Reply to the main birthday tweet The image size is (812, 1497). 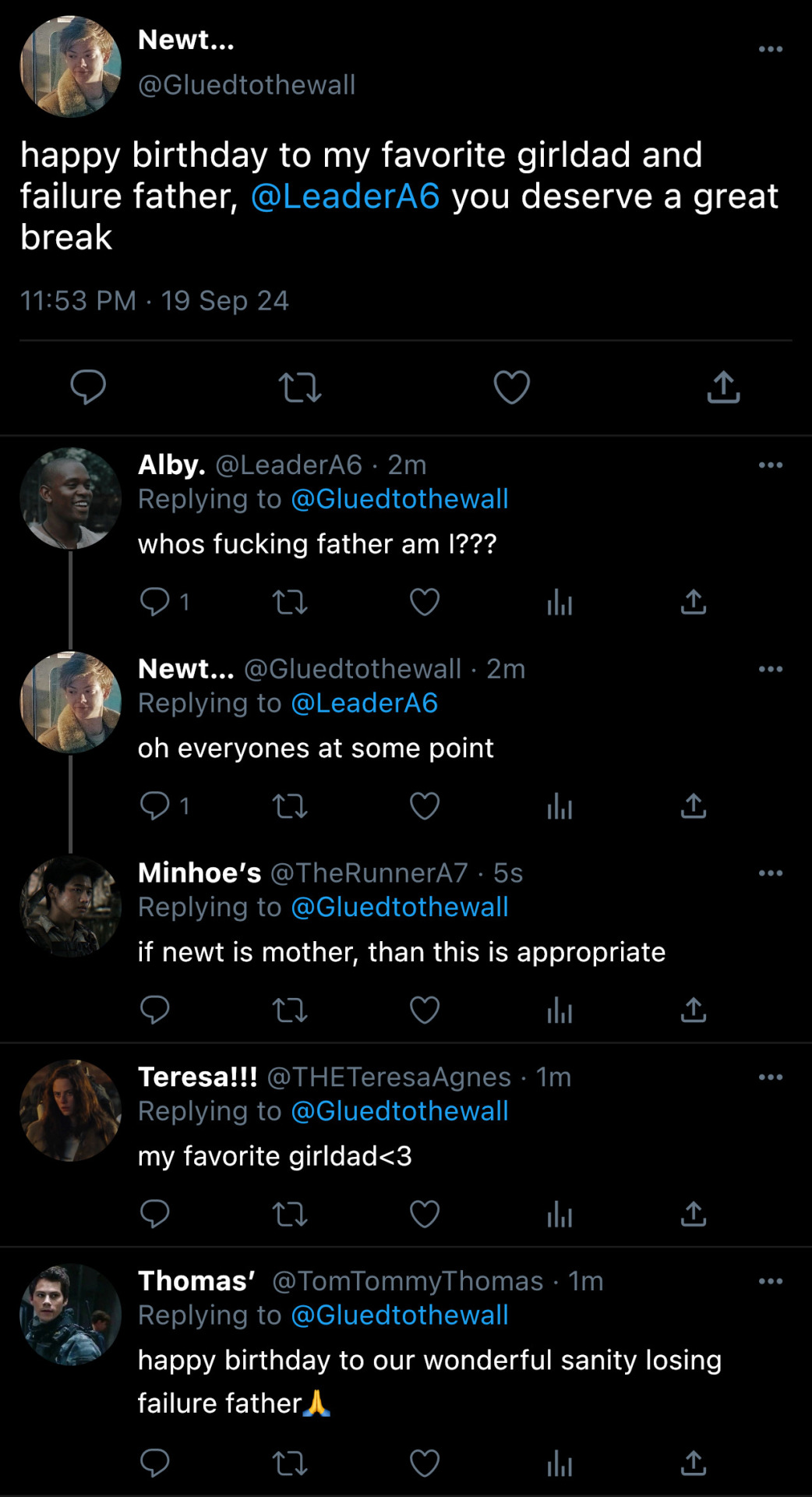[x=88, y=388]
